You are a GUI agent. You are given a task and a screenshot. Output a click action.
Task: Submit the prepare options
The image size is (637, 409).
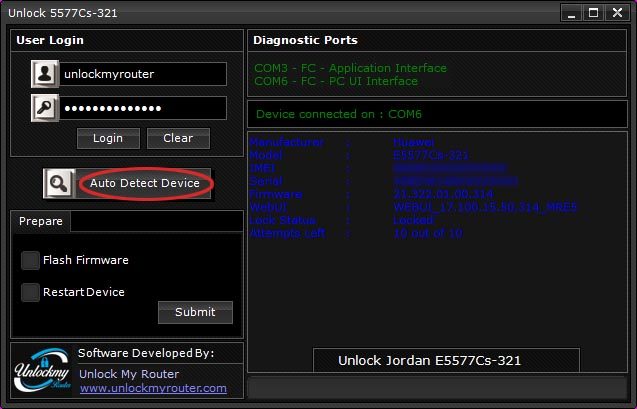click(x=195, y=312)
